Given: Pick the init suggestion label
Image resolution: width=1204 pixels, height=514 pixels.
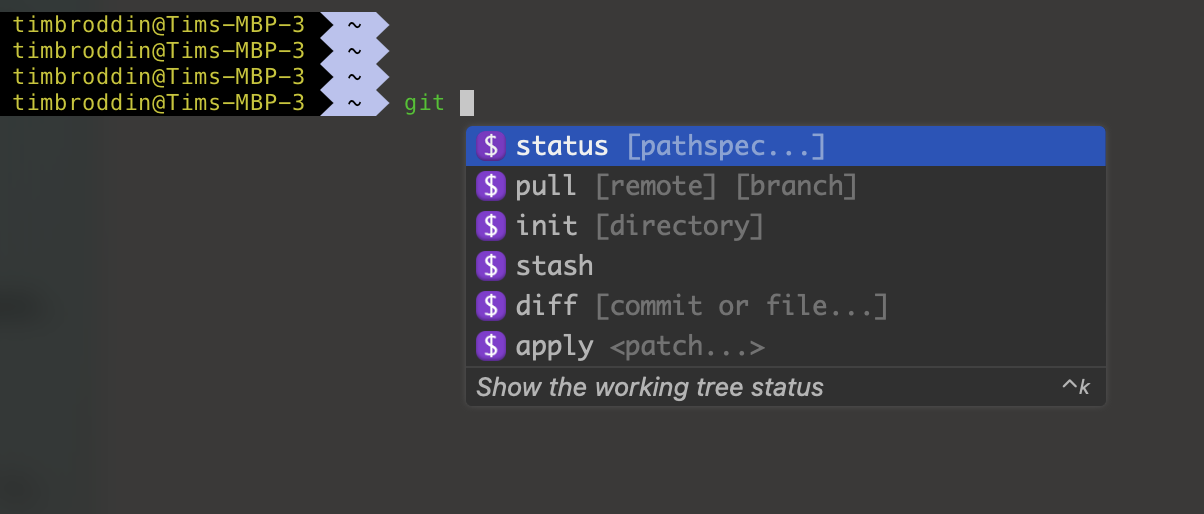Looking at the screenshot, I should [x=546, y=226].
